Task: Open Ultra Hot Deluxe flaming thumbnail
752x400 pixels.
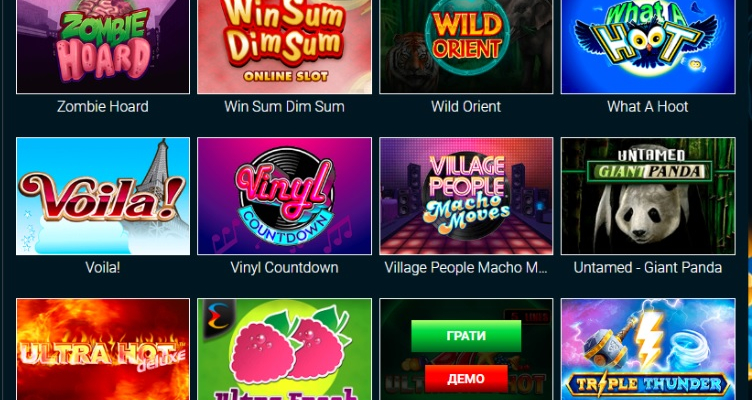Action: coord(103,349)
